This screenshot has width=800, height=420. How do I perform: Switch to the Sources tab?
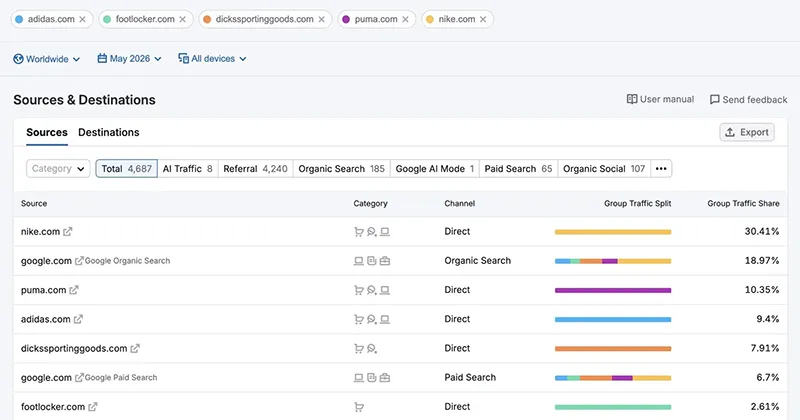(47, 132)
